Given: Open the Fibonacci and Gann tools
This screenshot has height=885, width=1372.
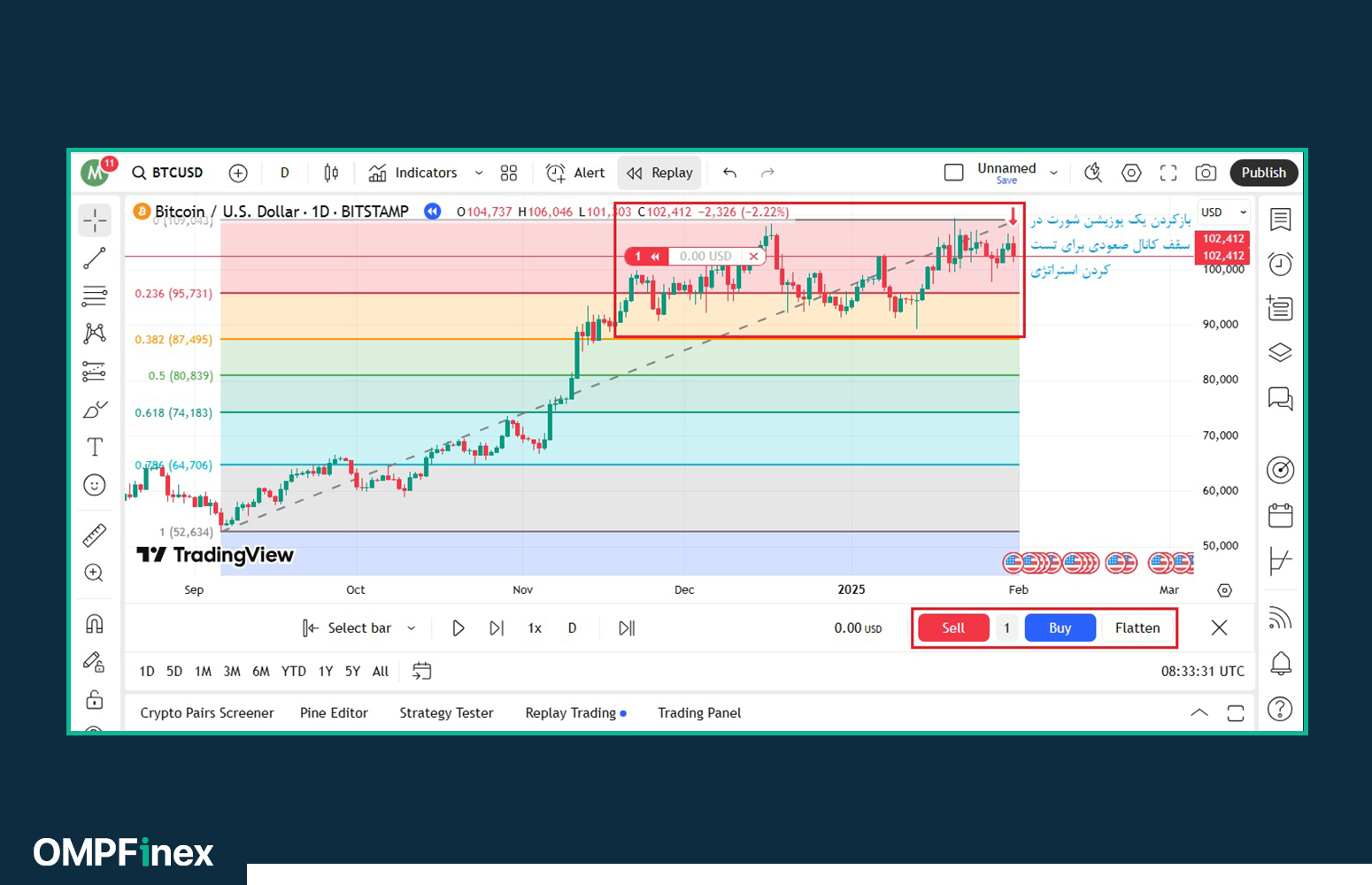Looking at the screenshot, I should pyautogui.click(x=95, y=296).
